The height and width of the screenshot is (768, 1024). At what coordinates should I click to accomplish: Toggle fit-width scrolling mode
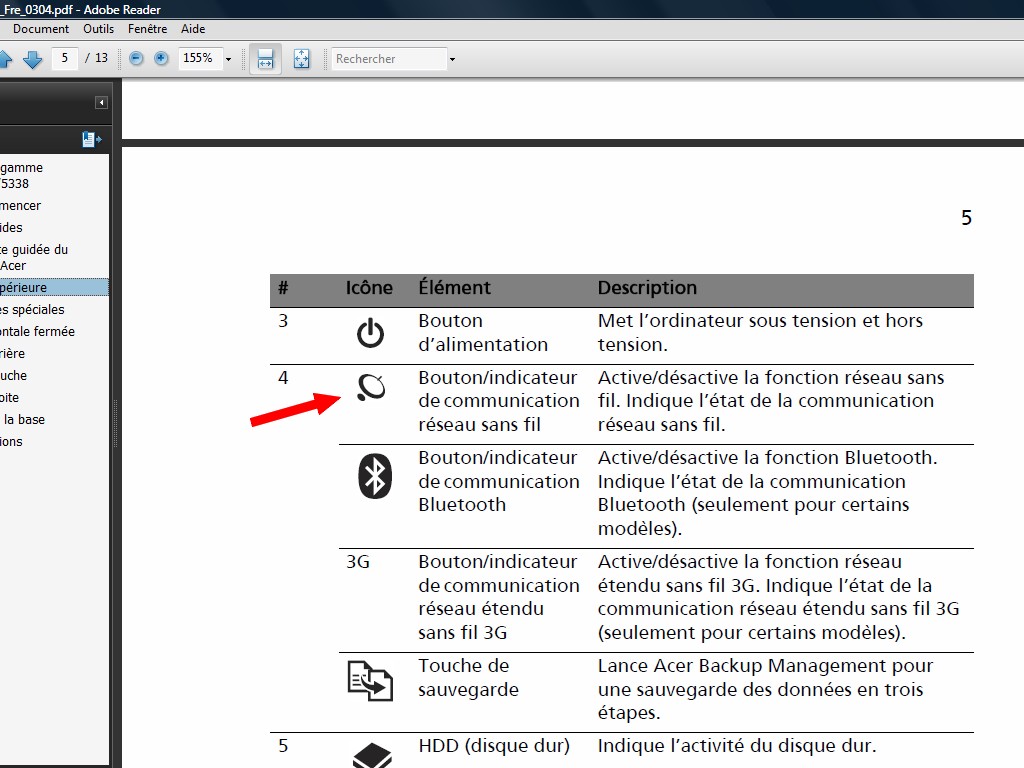[x=265, y=59]
